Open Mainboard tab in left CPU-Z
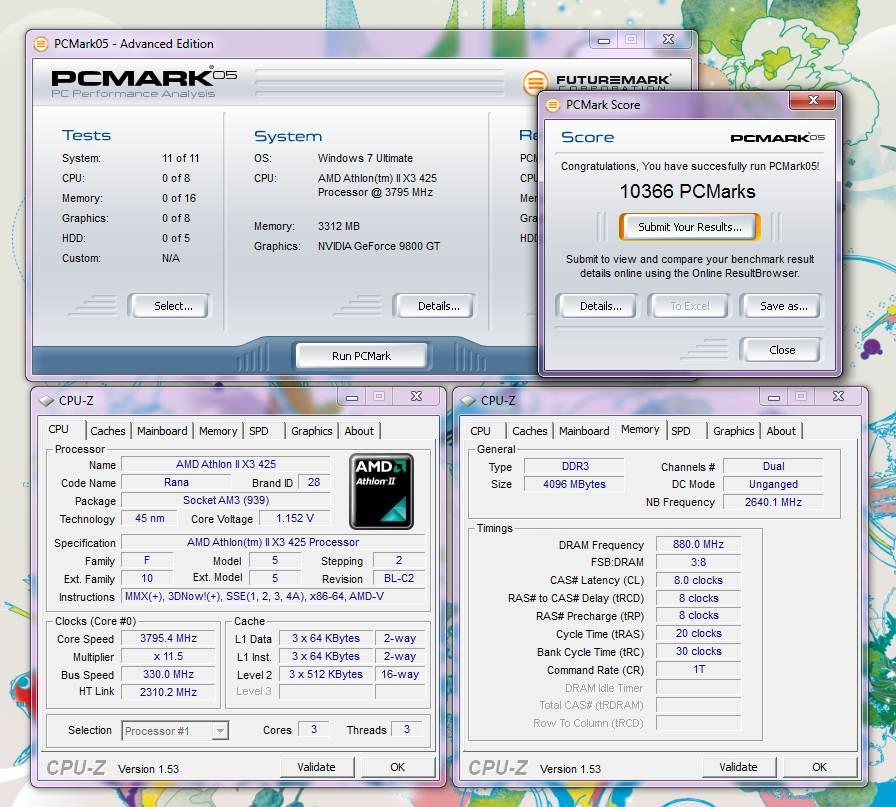This screenshot has height=807, width=896. [x=162, y=431]
